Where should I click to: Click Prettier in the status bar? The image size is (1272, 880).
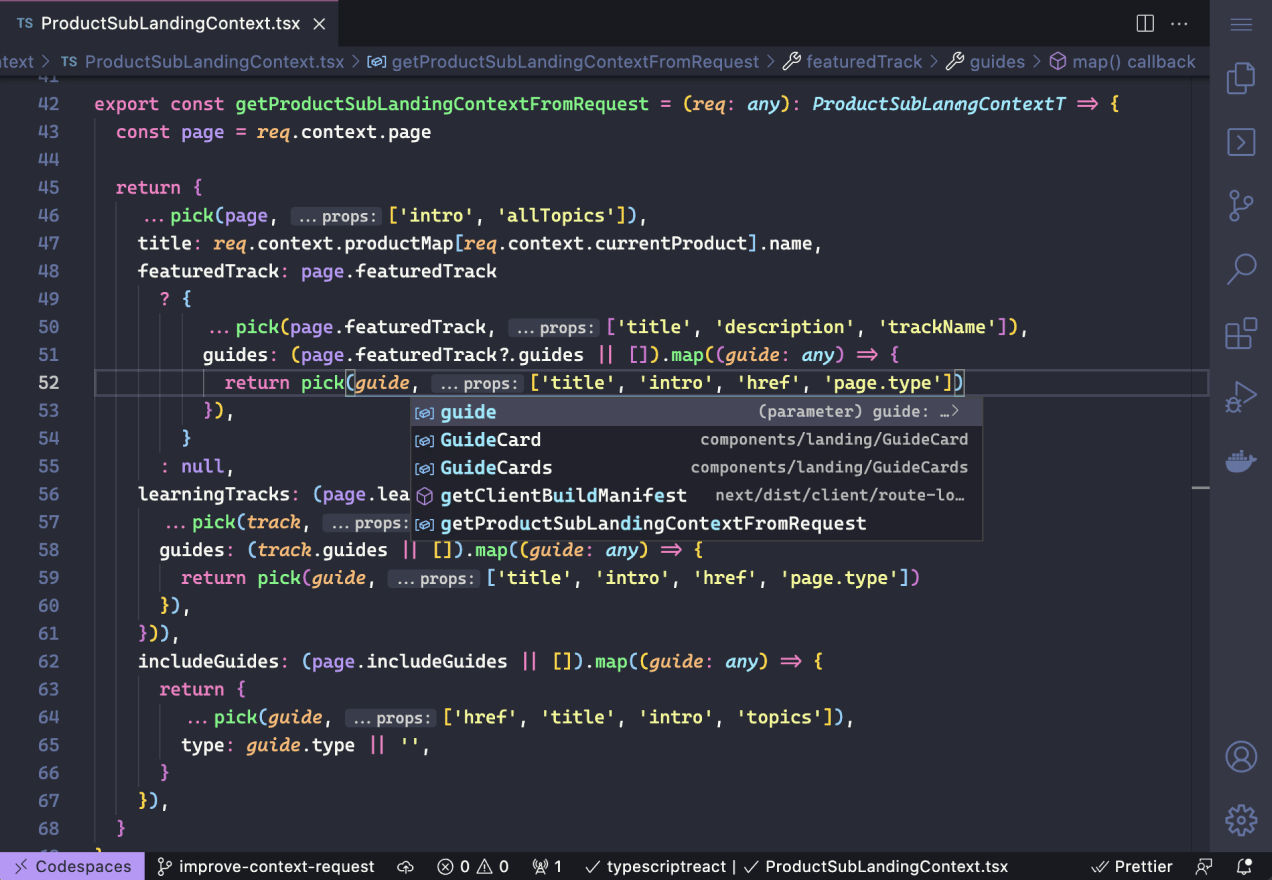[x=1132, y=867]
